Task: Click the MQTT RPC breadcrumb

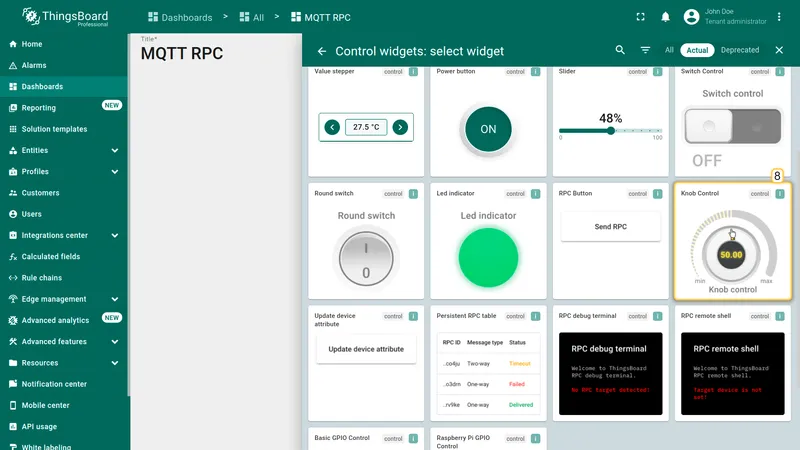Action: [320, 17]
